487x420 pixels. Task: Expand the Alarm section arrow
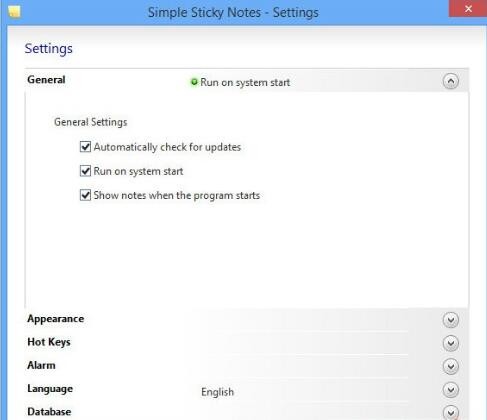tap(451, 367)
